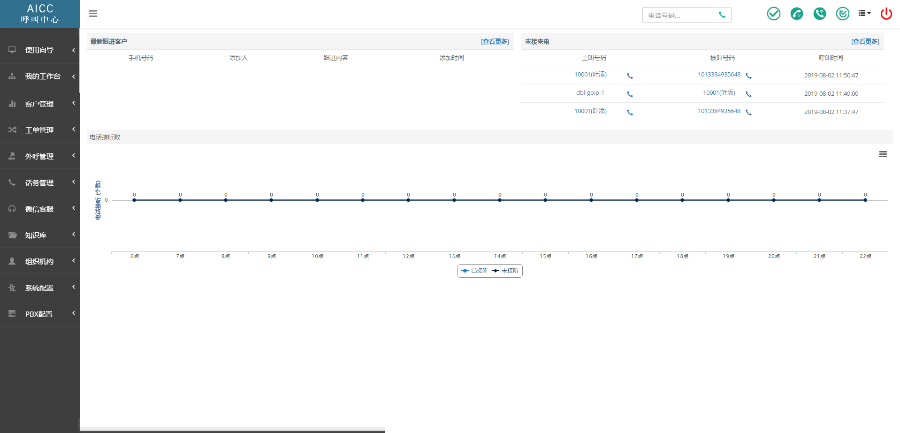Toggle the second series in chart legend
This screenshot has width=900, height=433.
(506, 271)
